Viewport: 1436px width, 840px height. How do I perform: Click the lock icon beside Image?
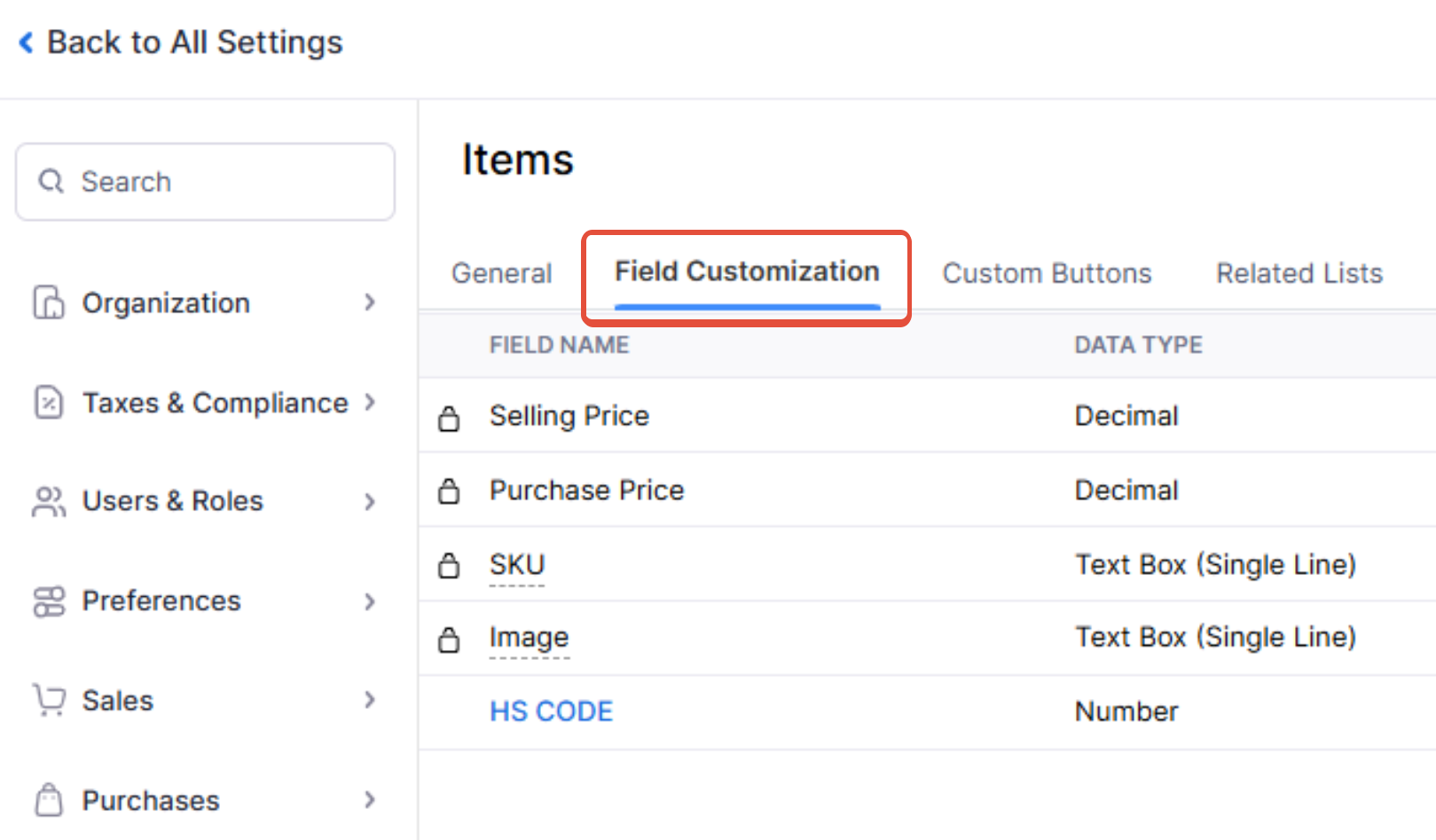pos(450,640)
